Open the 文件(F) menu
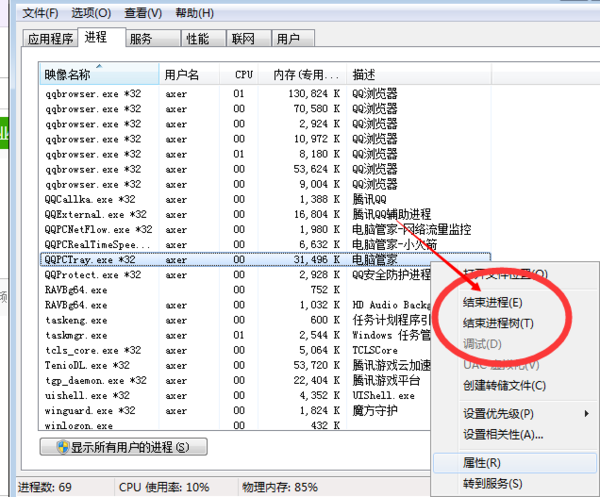Viewport: 600px width, 497px height. [40, 13]
